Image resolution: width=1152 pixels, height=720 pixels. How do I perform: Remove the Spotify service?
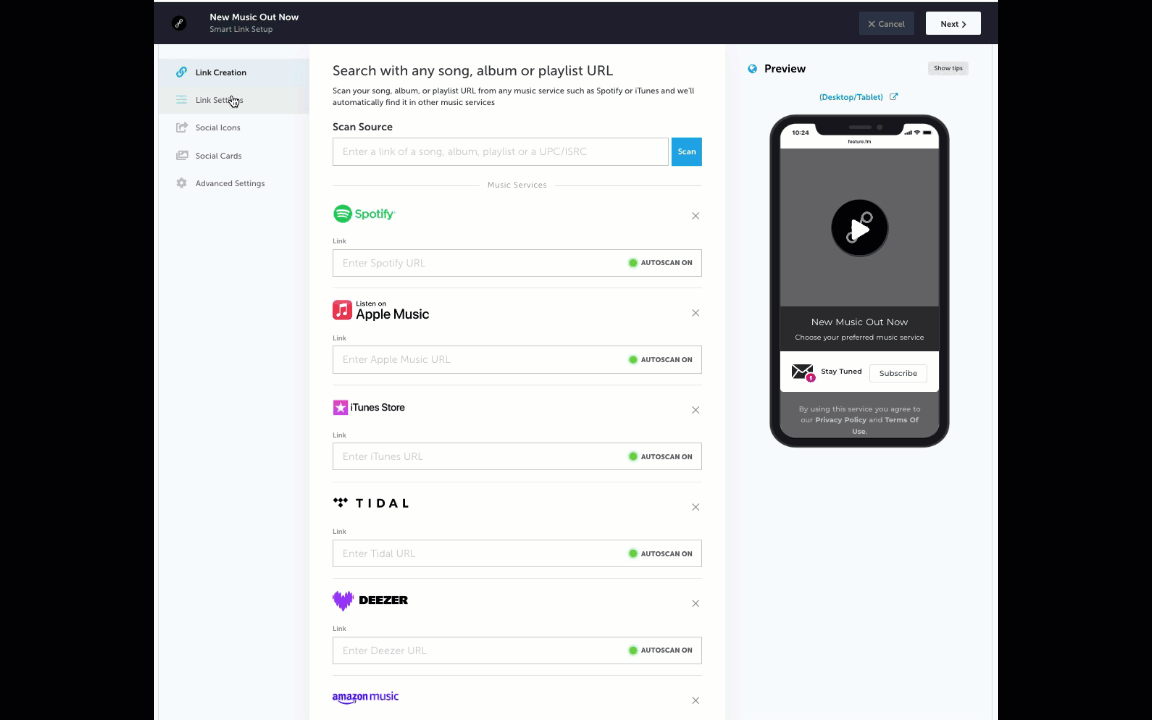[696, 216]
